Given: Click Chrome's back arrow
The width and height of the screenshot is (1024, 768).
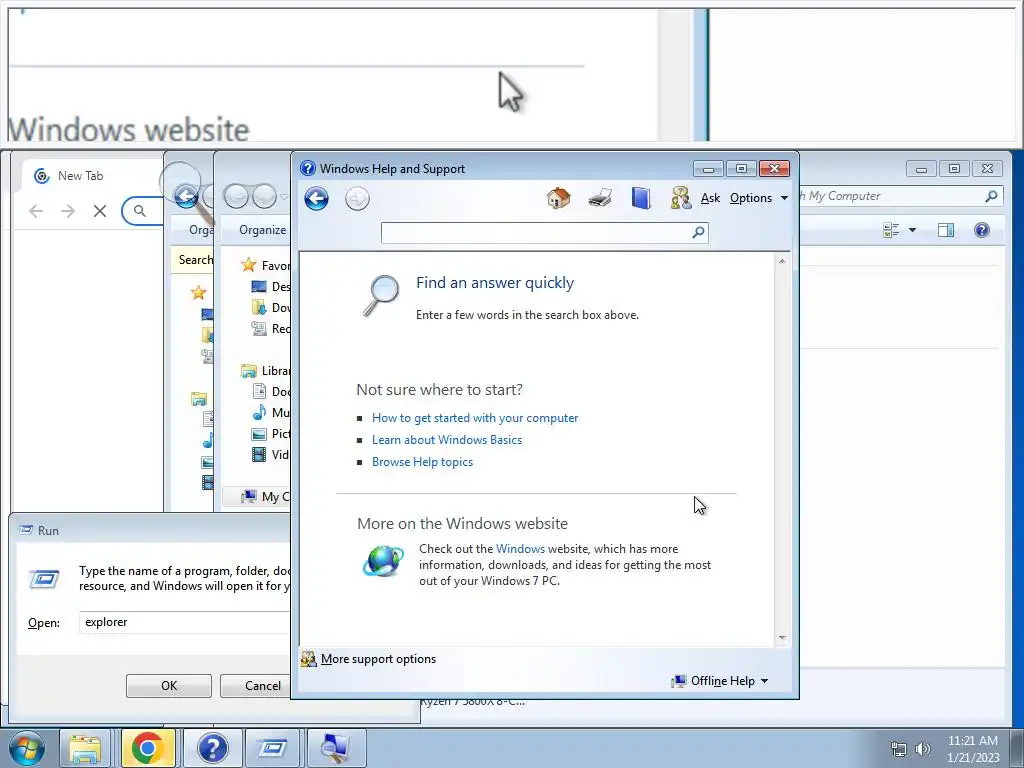Looking at the screenshot, I should coord(36,211).
